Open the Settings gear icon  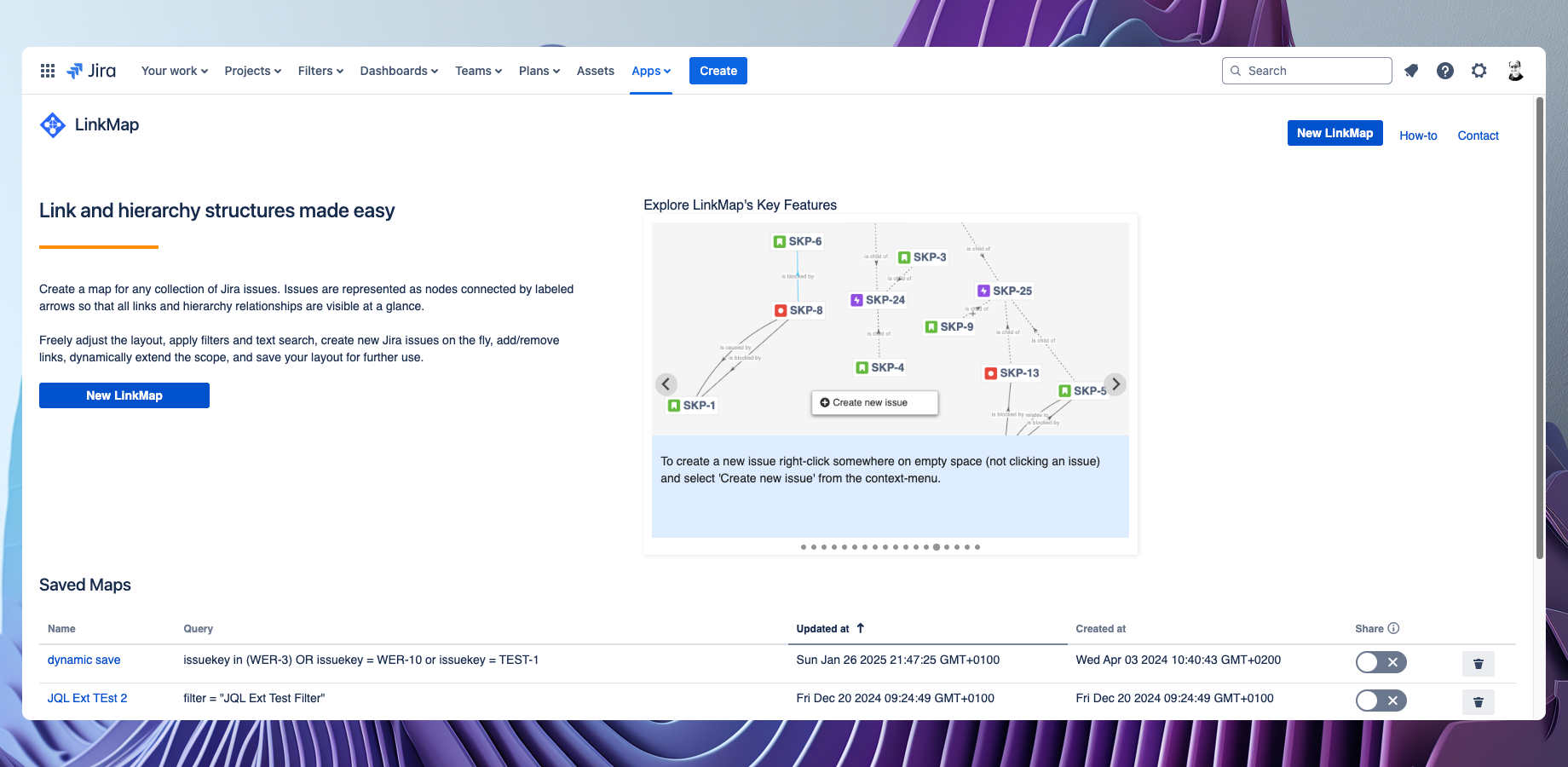point(1479,71)
